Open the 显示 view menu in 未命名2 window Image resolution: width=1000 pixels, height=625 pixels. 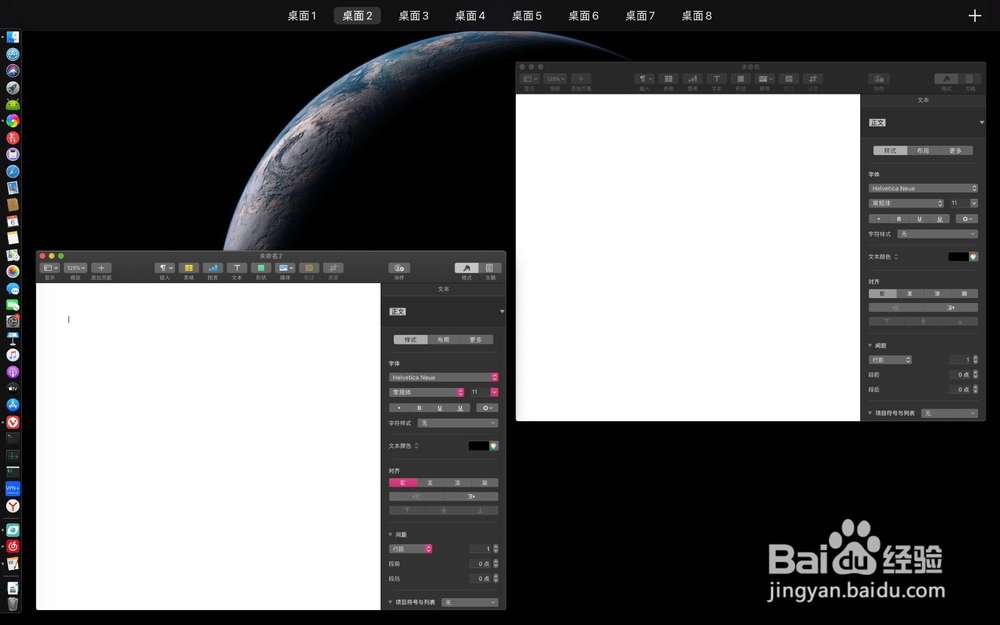tap(50, 268)
